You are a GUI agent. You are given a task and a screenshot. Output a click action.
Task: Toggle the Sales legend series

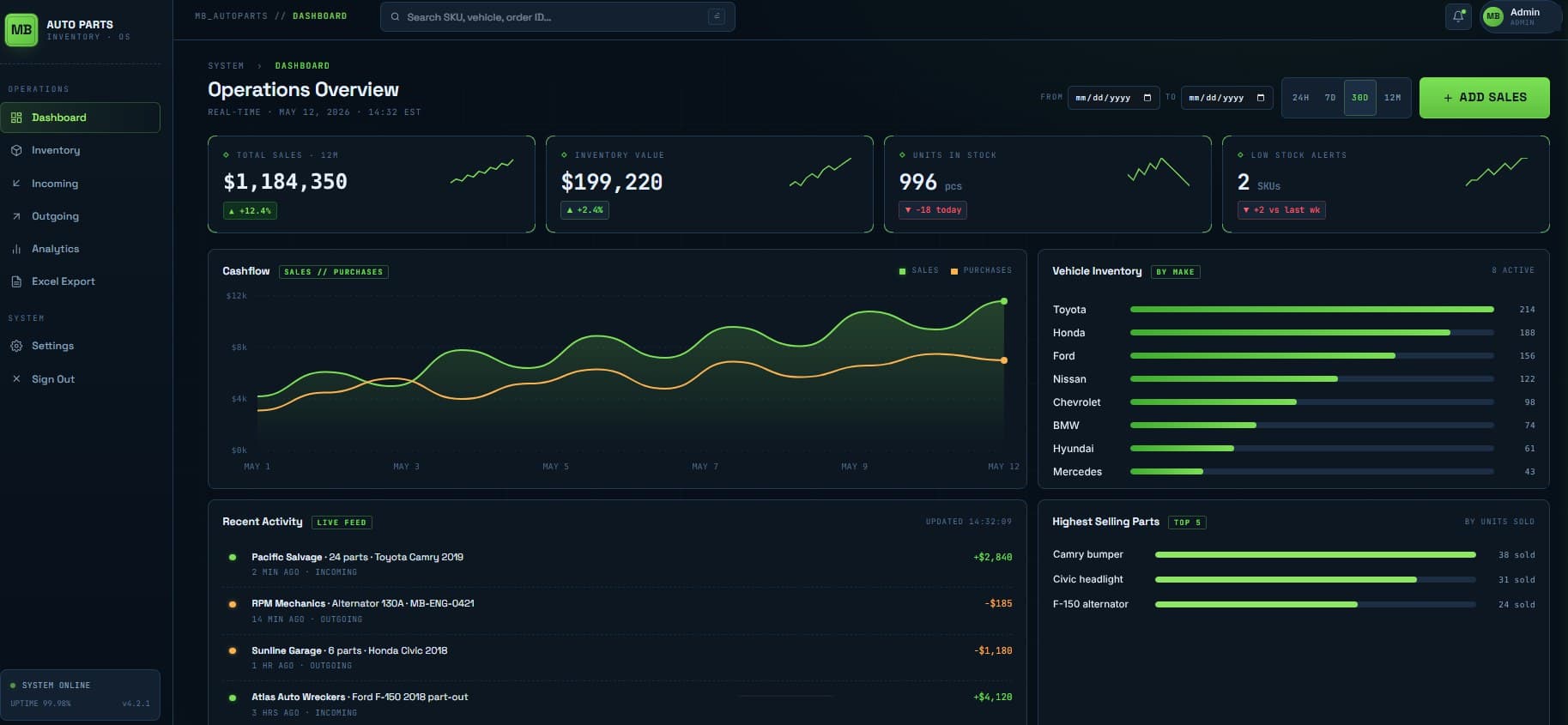click(x=918, y=271)
